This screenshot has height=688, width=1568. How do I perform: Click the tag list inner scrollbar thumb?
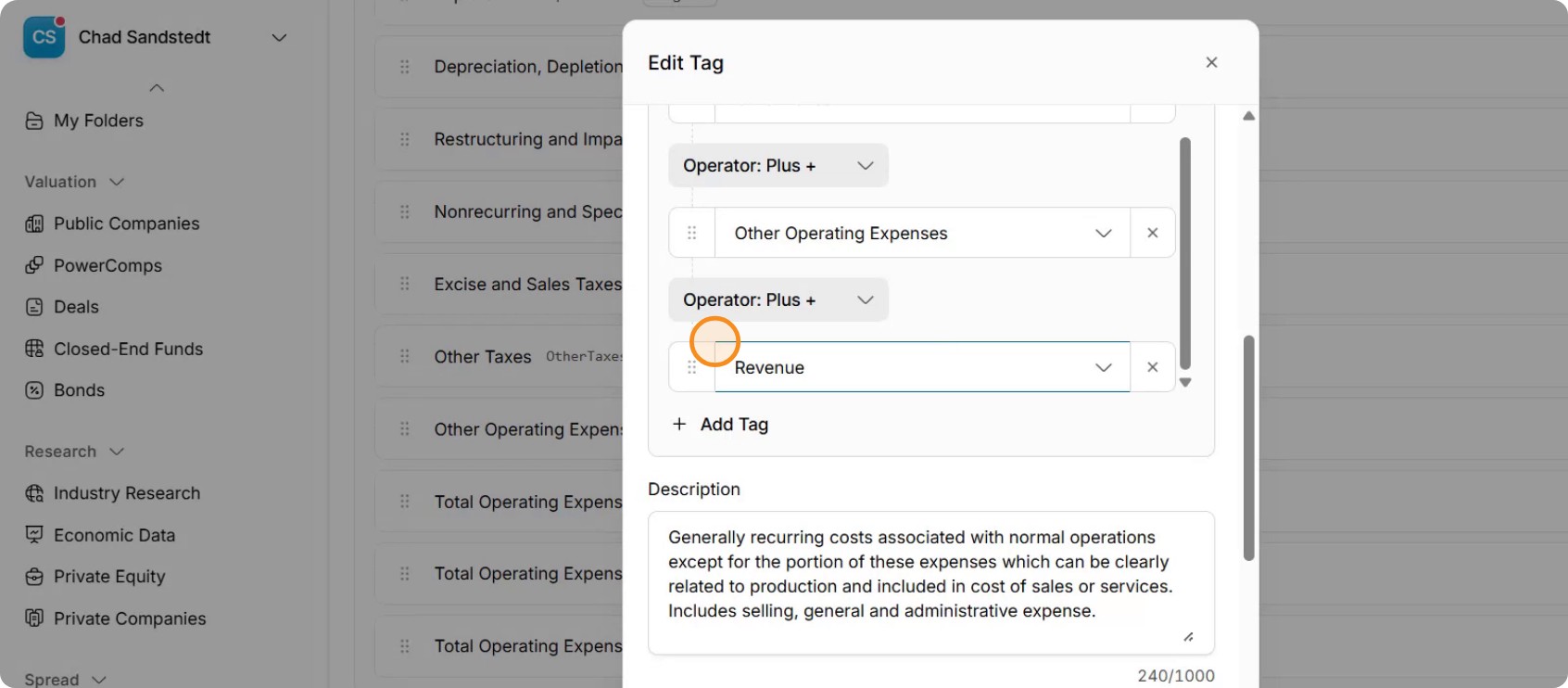1185,254
